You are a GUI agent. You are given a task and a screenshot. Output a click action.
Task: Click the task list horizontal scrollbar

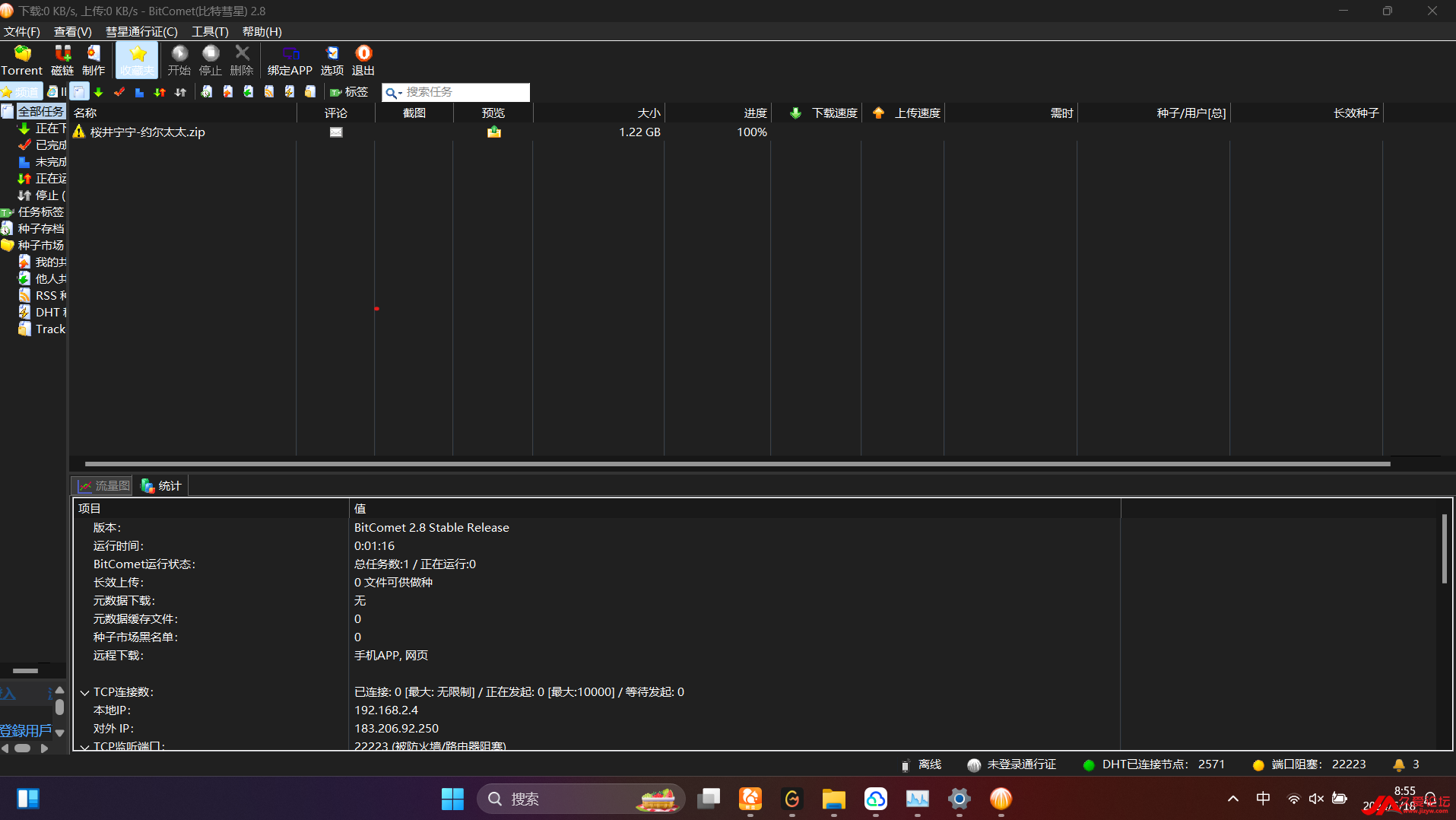(x=738, y=463)
